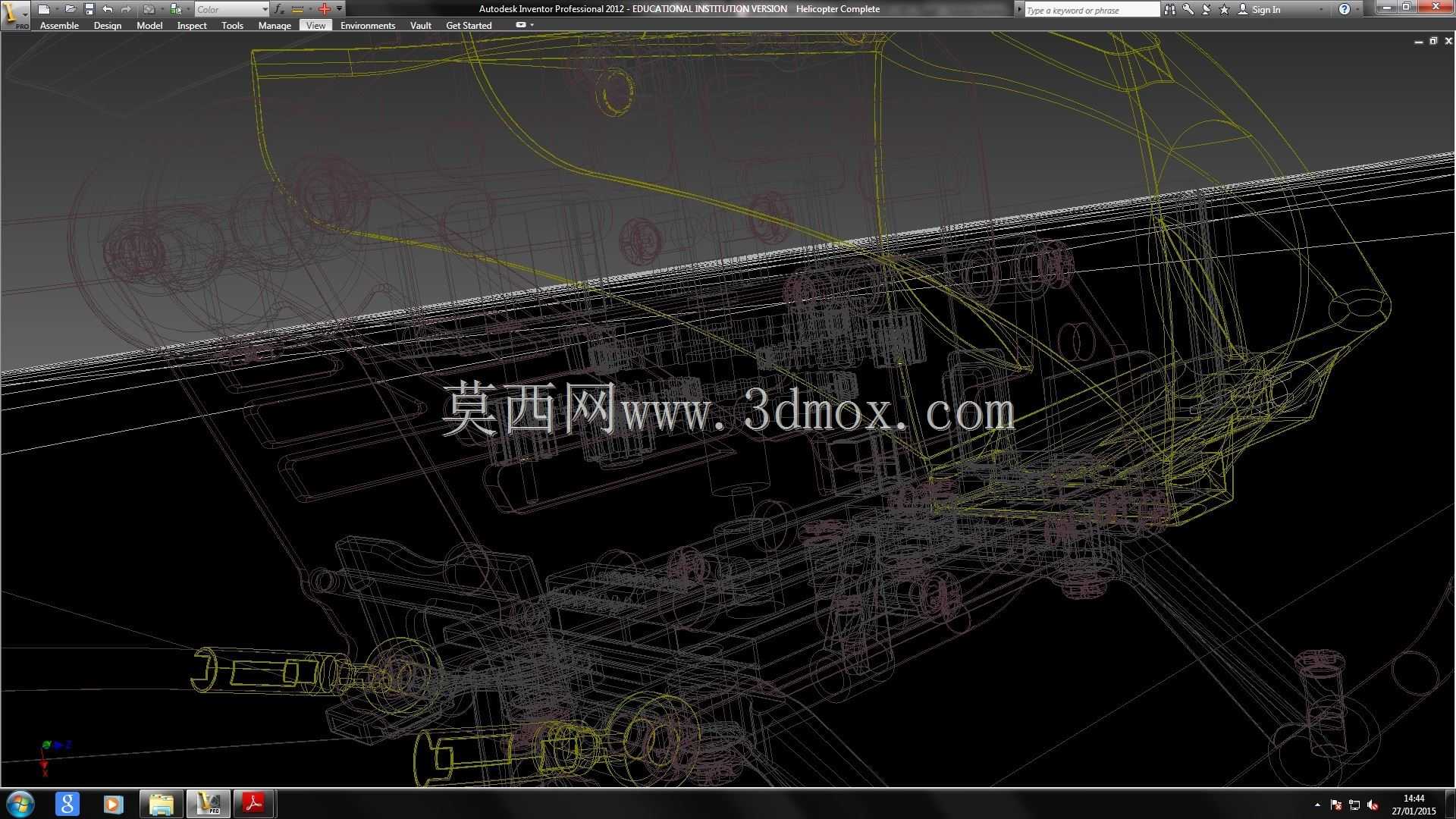Show hidden system tray icons
The image size is (1456, 819).
coord(1317,805)
